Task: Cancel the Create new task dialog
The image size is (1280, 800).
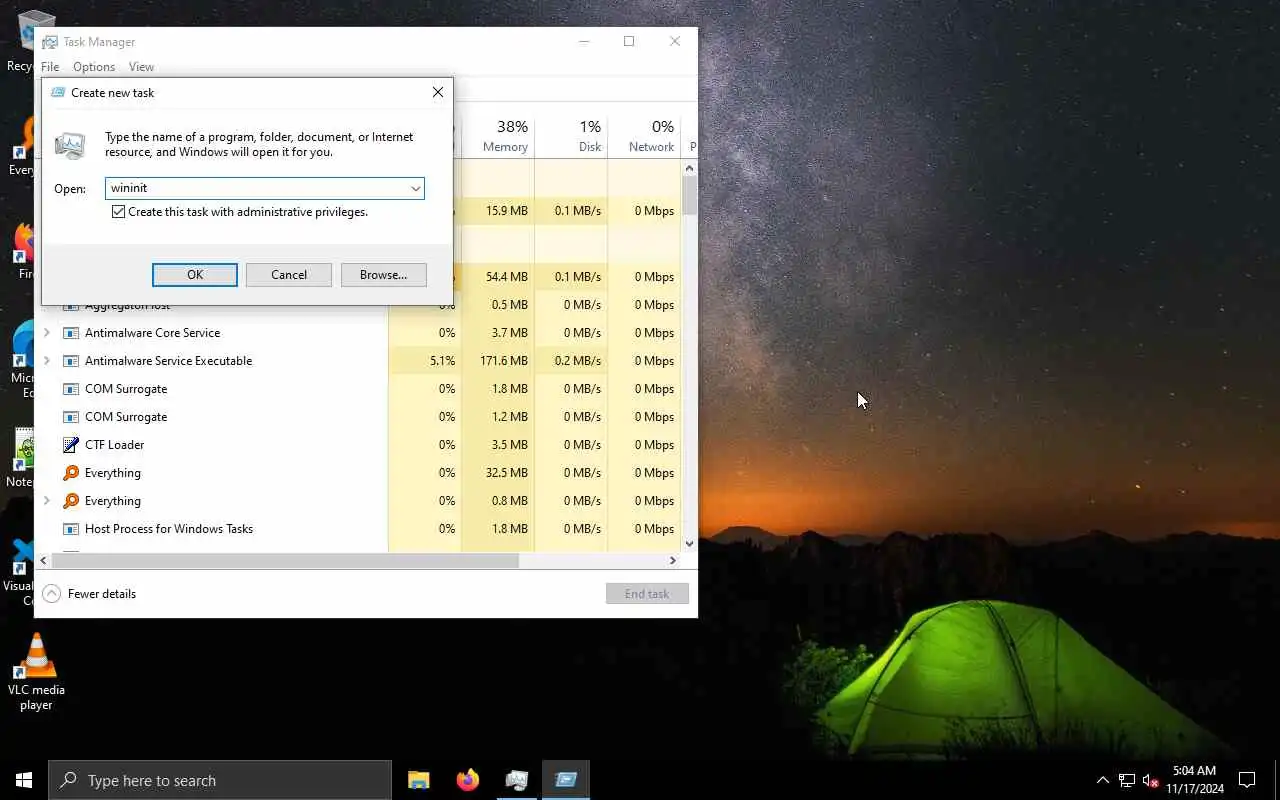Action: coord(289,275)
